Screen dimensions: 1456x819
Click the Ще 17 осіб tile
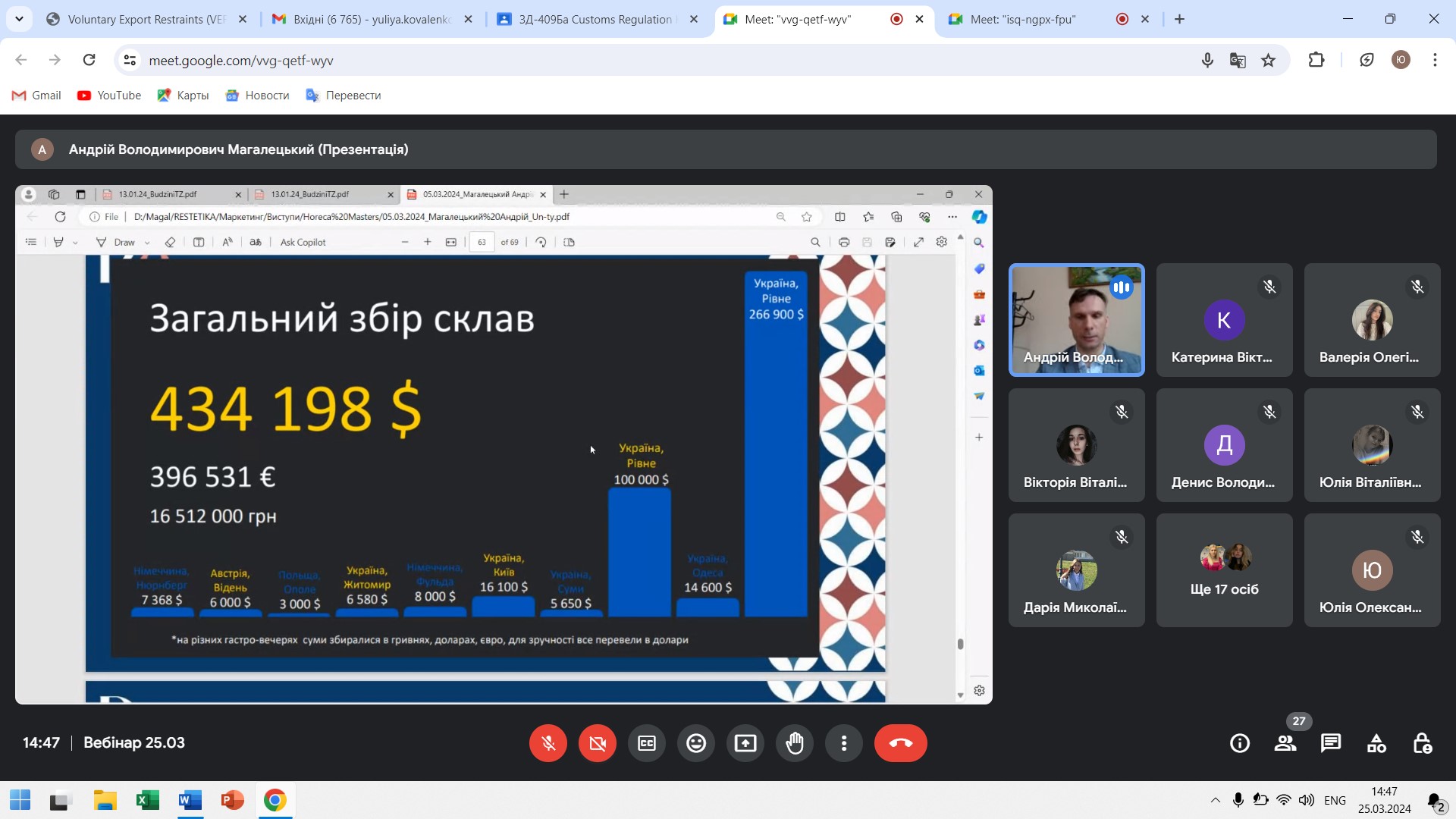tap(1224, 570)
